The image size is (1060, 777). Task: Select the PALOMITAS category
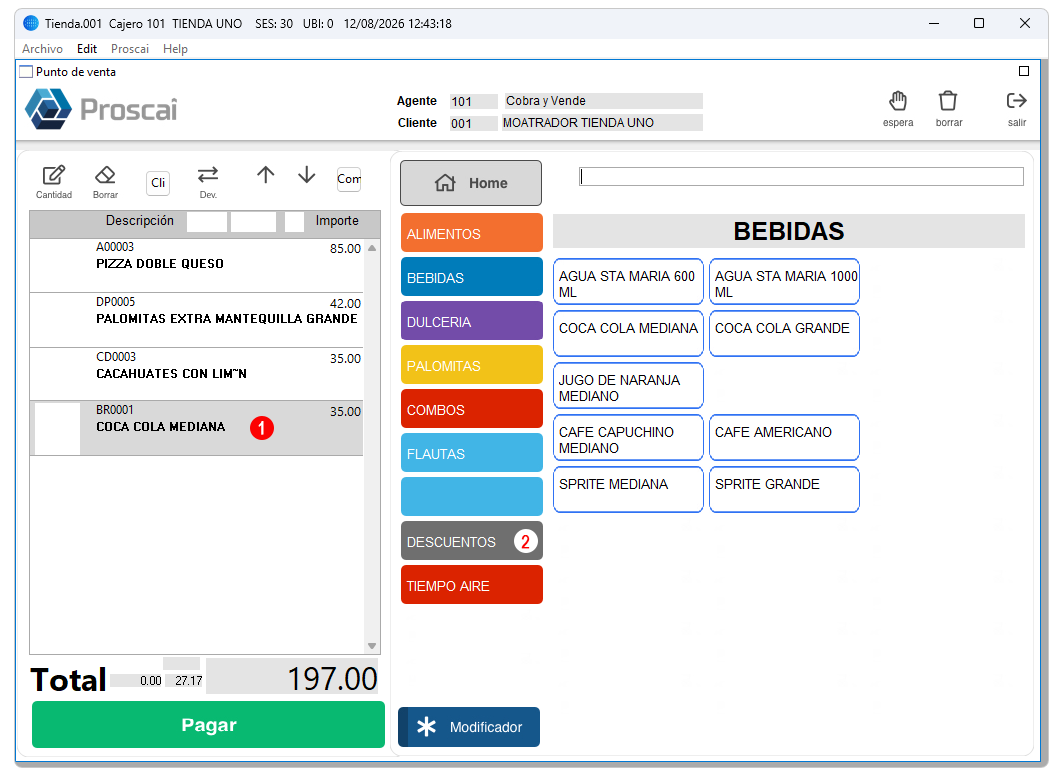(x=471, y=364)
